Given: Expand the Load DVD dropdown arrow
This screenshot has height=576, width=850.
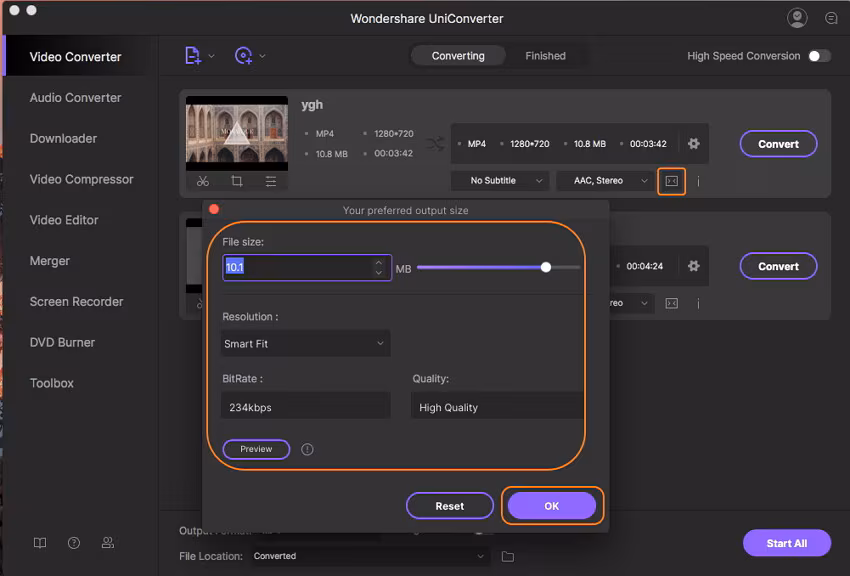Looking at the screenshot, I should [262, 56].
